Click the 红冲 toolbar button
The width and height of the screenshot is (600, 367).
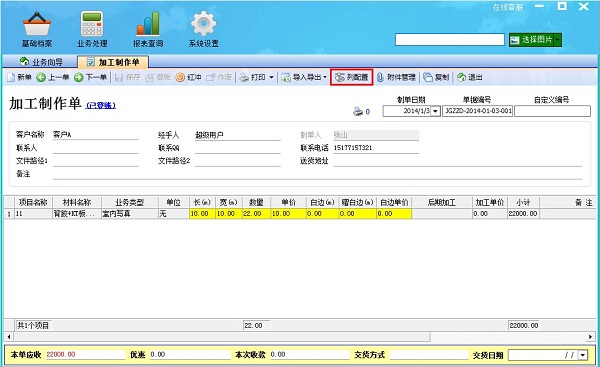[188, 77]
